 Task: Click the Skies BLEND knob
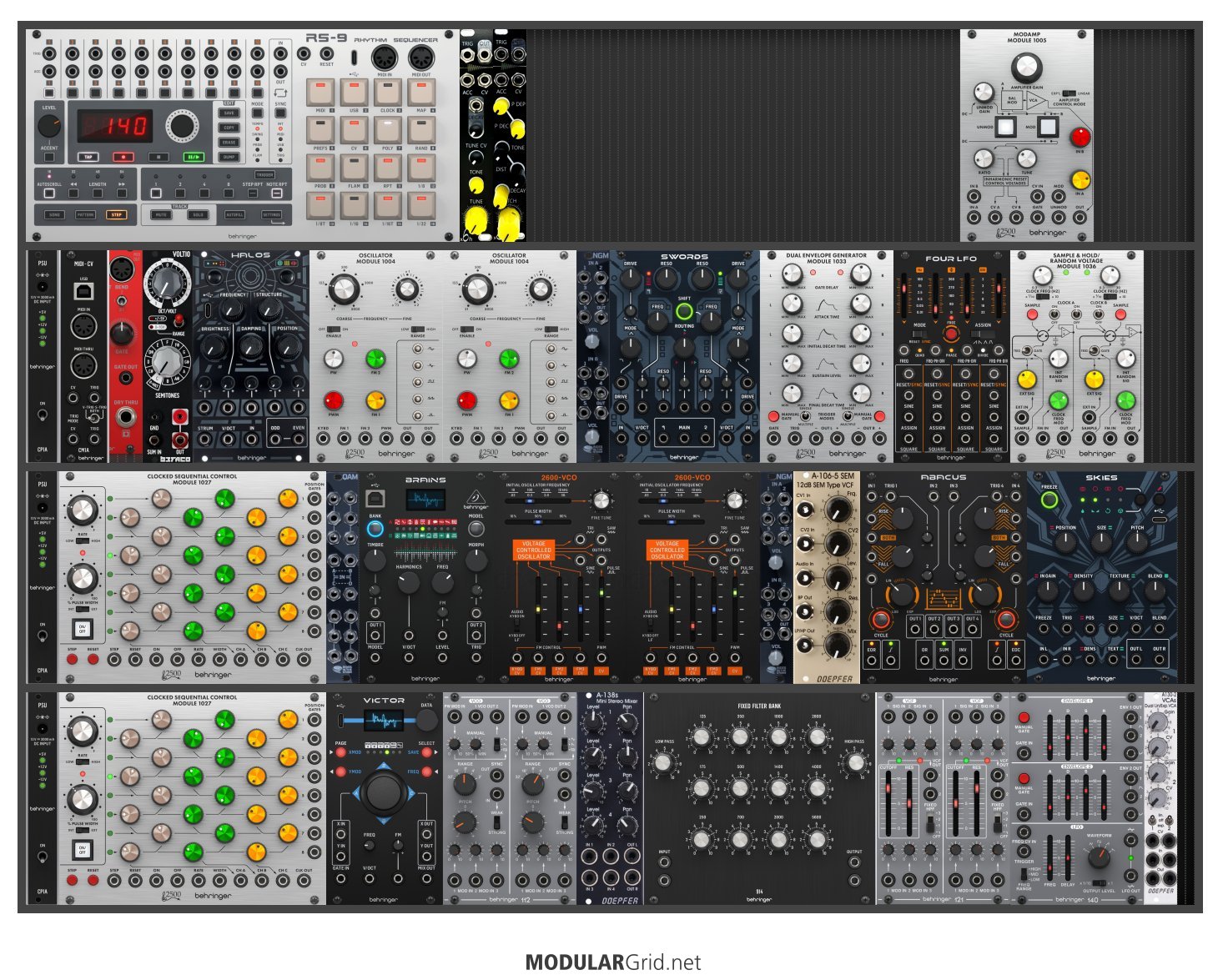[1155, 591]
